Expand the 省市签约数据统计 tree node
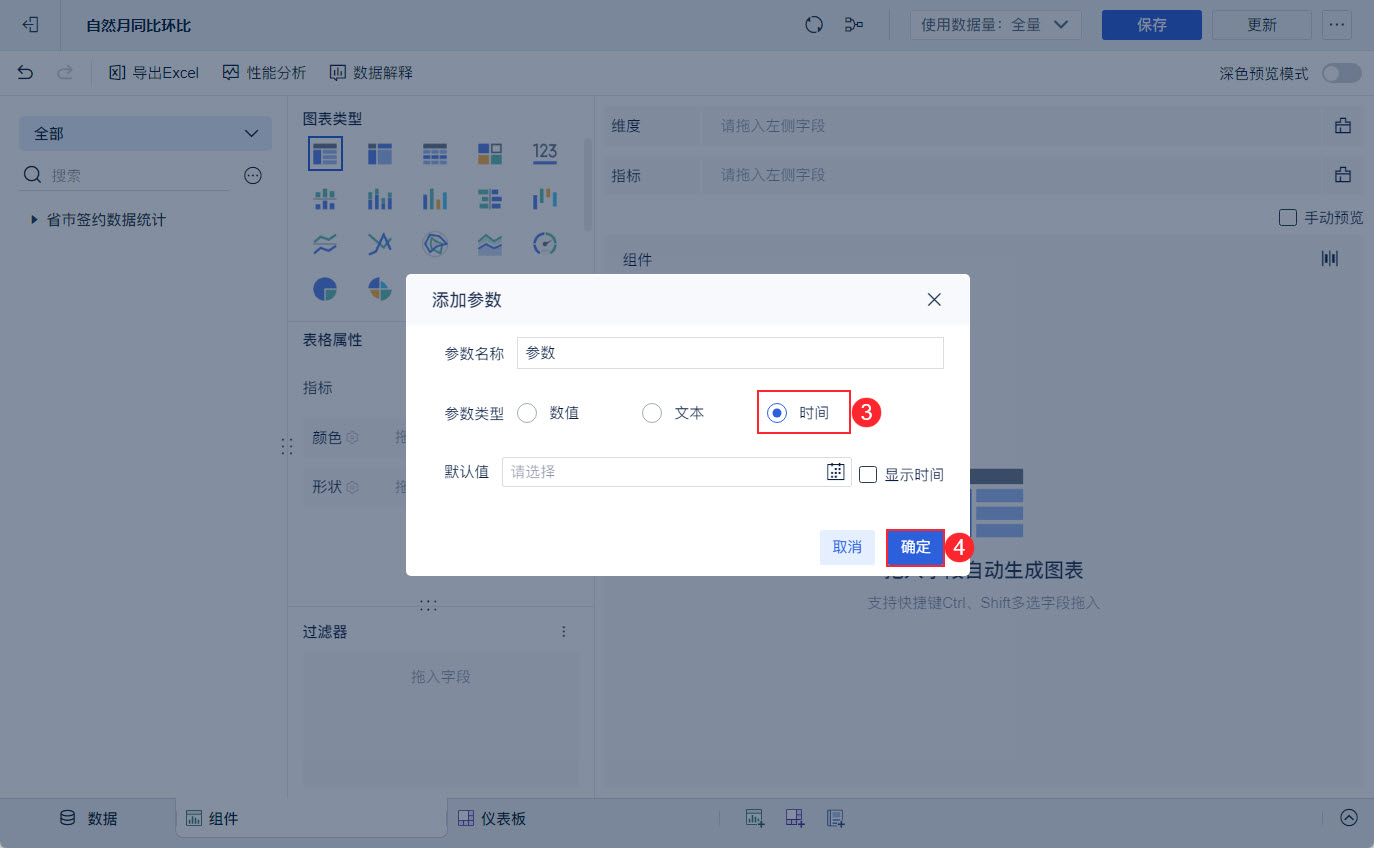Viewport: 1374px width, 848px height. click(35, 219)
